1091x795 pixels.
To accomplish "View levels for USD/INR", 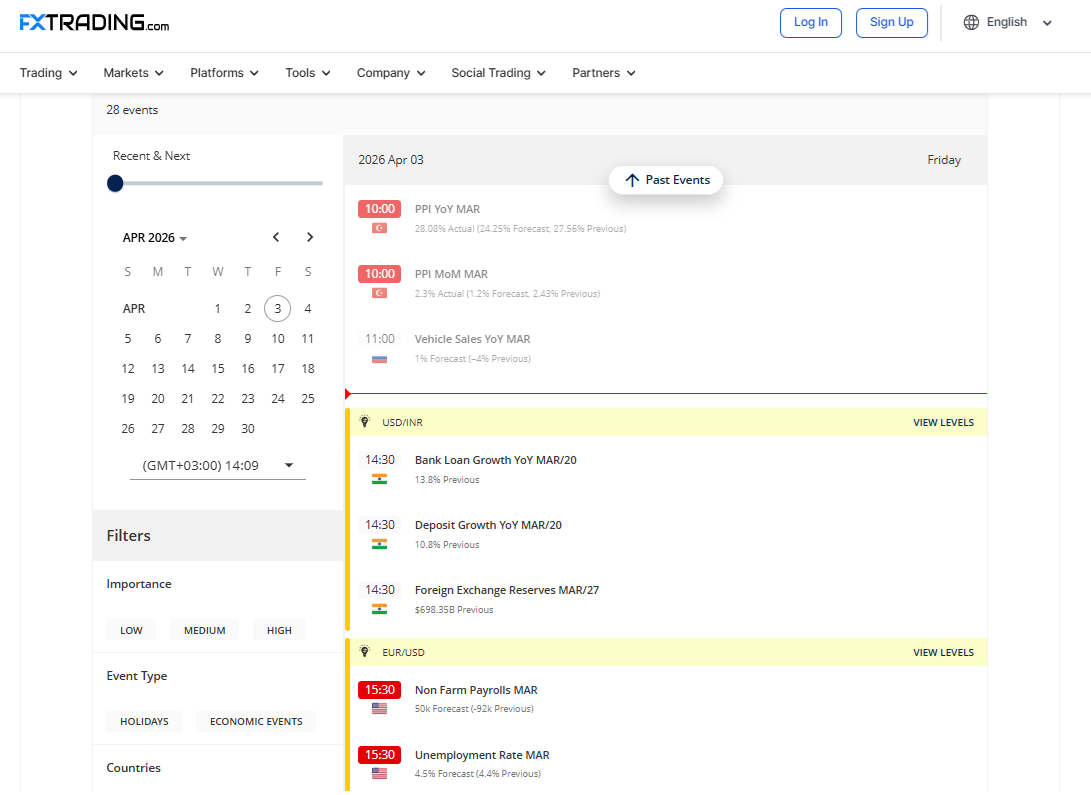I will [x=943, y=422].
